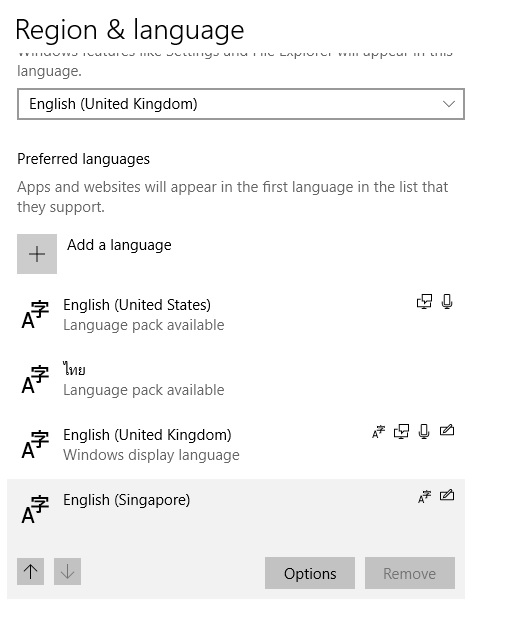Move English (Singapore) down in list
507x625 pixels.
(67, 572)
